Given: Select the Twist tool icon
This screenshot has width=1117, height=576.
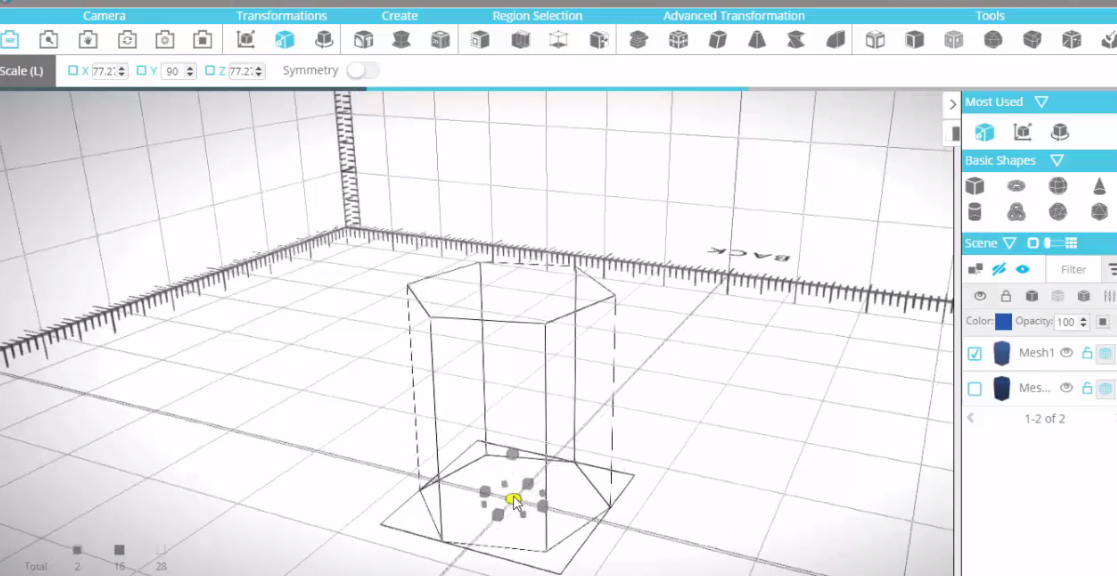Looking at the screenshot, I should [796, 40].
